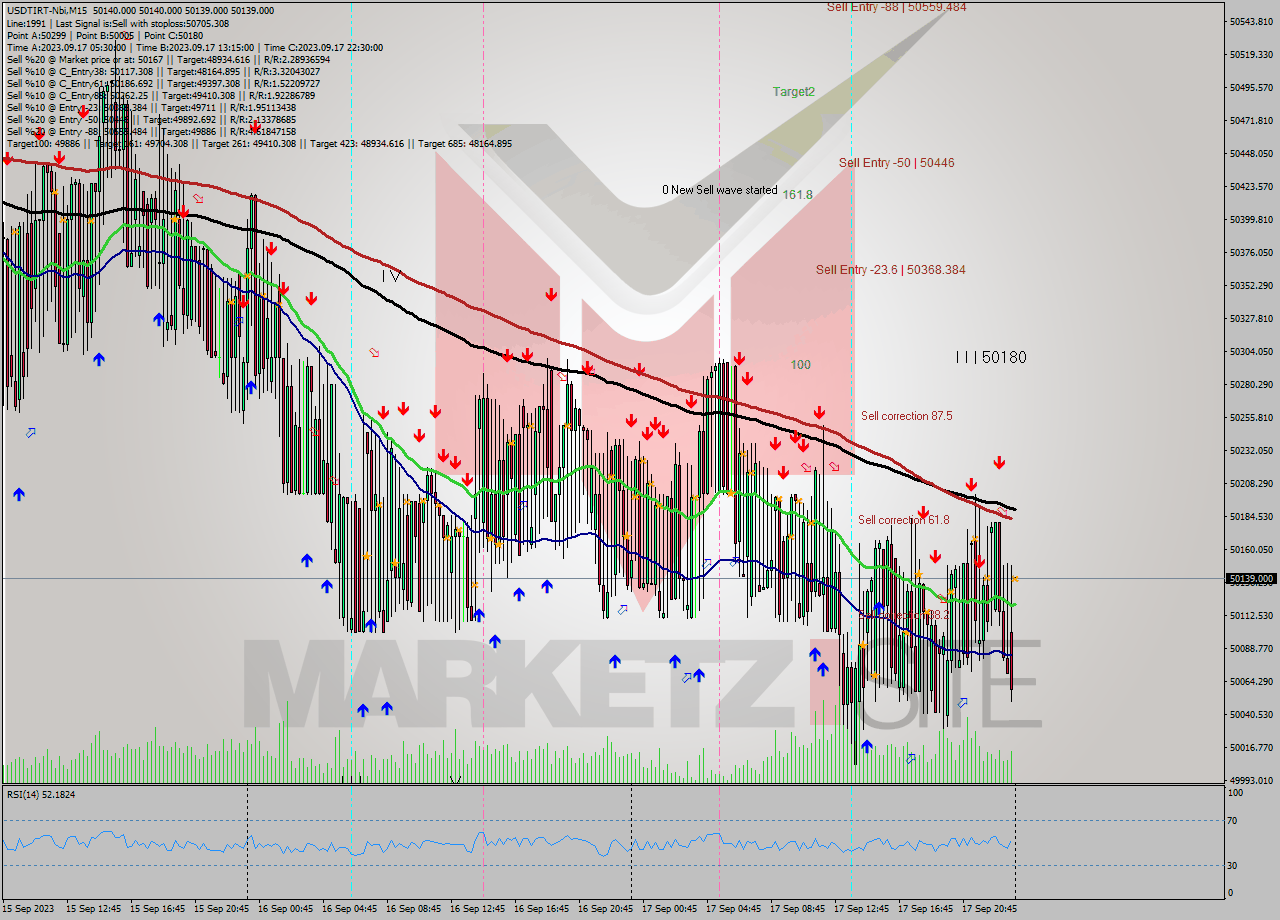
Task: Select time label '16 Sep 00:45'
Action: (285, 909)
